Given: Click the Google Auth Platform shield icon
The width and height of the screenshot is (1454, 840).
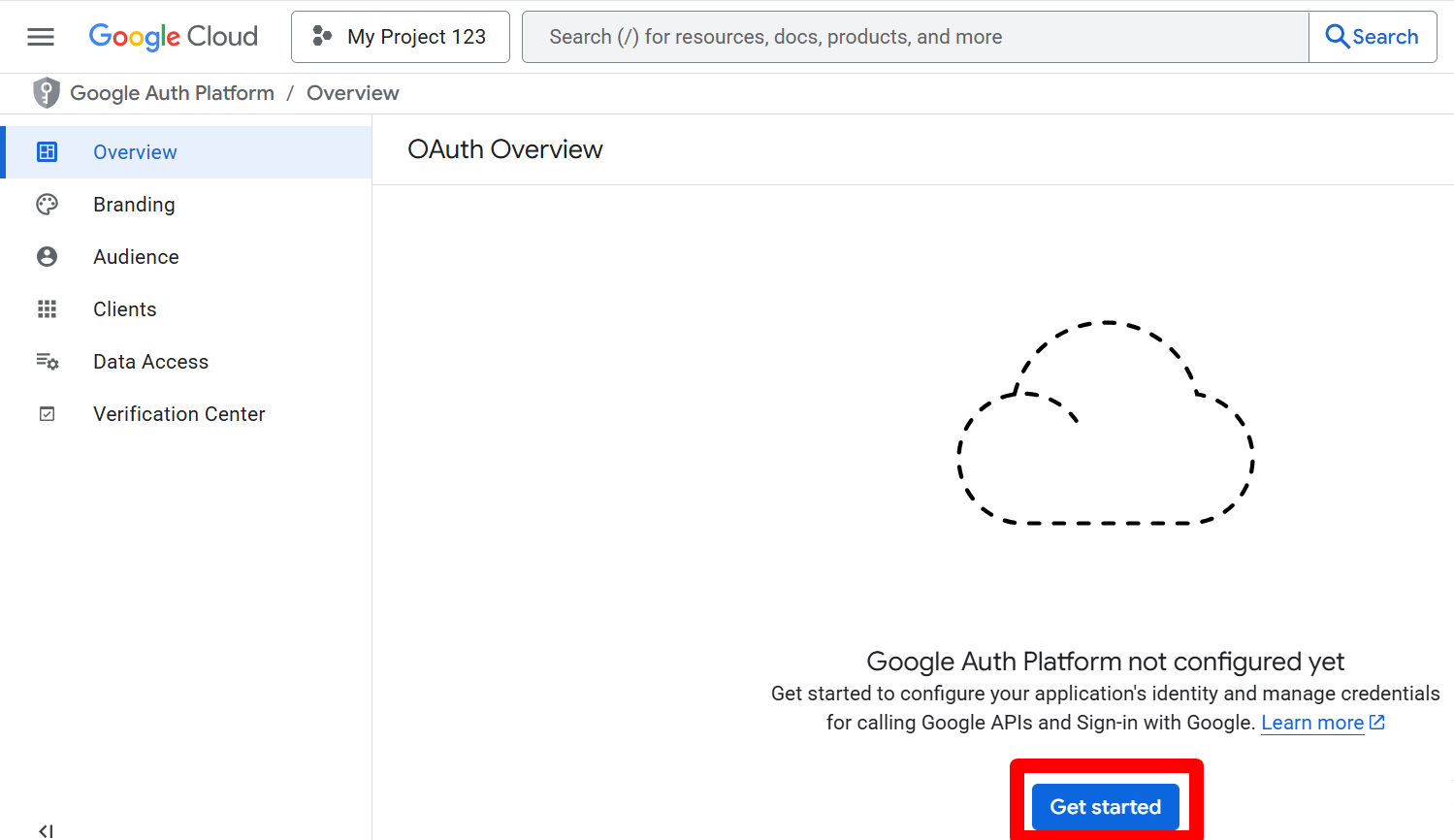Looking at the screenshot, I should pos(46,93).
